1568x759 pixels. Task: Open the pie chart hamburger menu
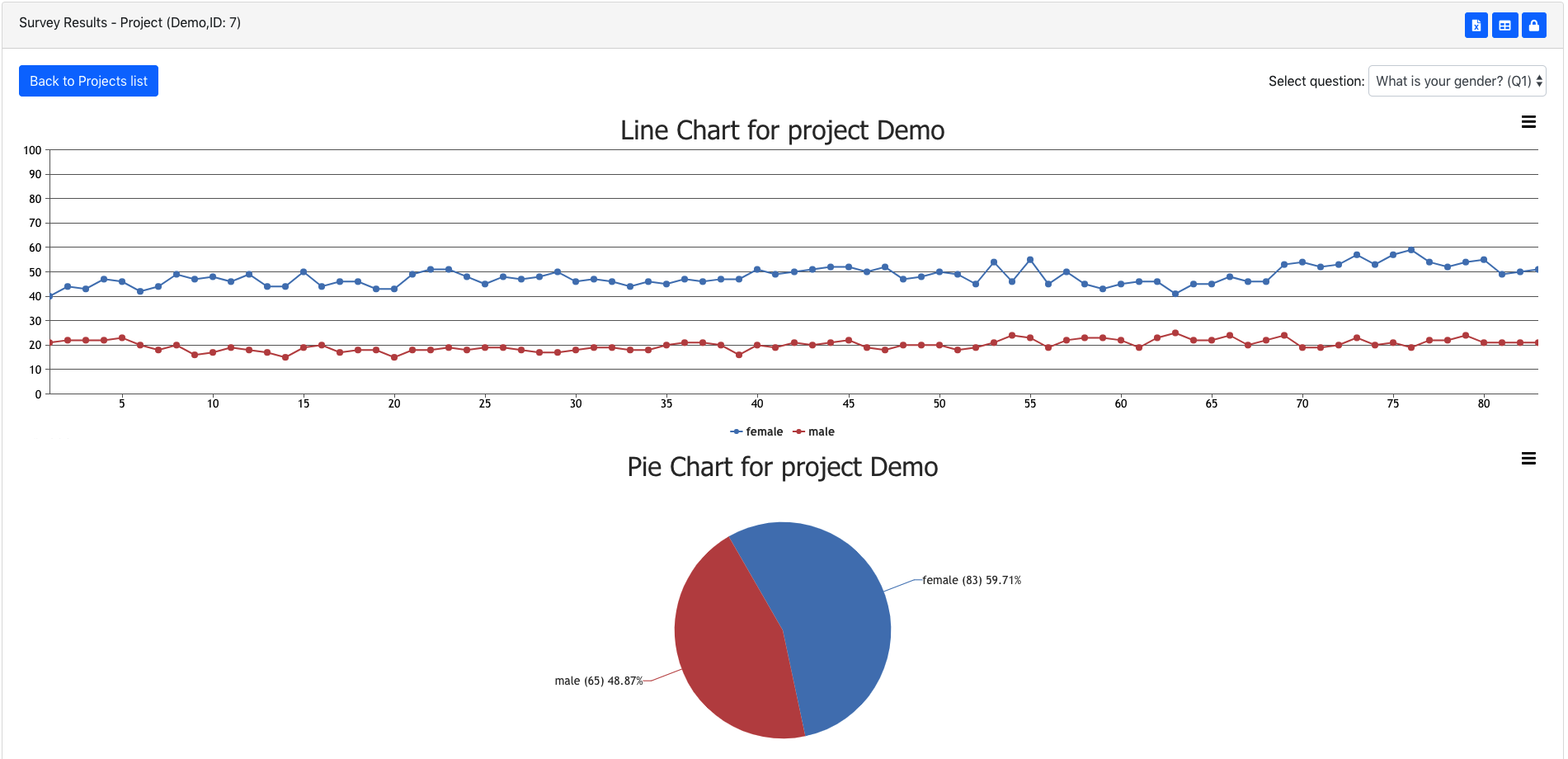pos(1528,459)
